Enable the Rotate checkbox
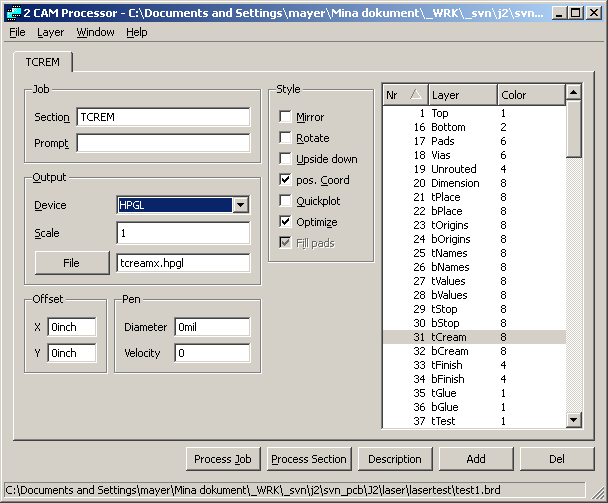The height and width of the screenshot is (503, 608). coord(285,137)
